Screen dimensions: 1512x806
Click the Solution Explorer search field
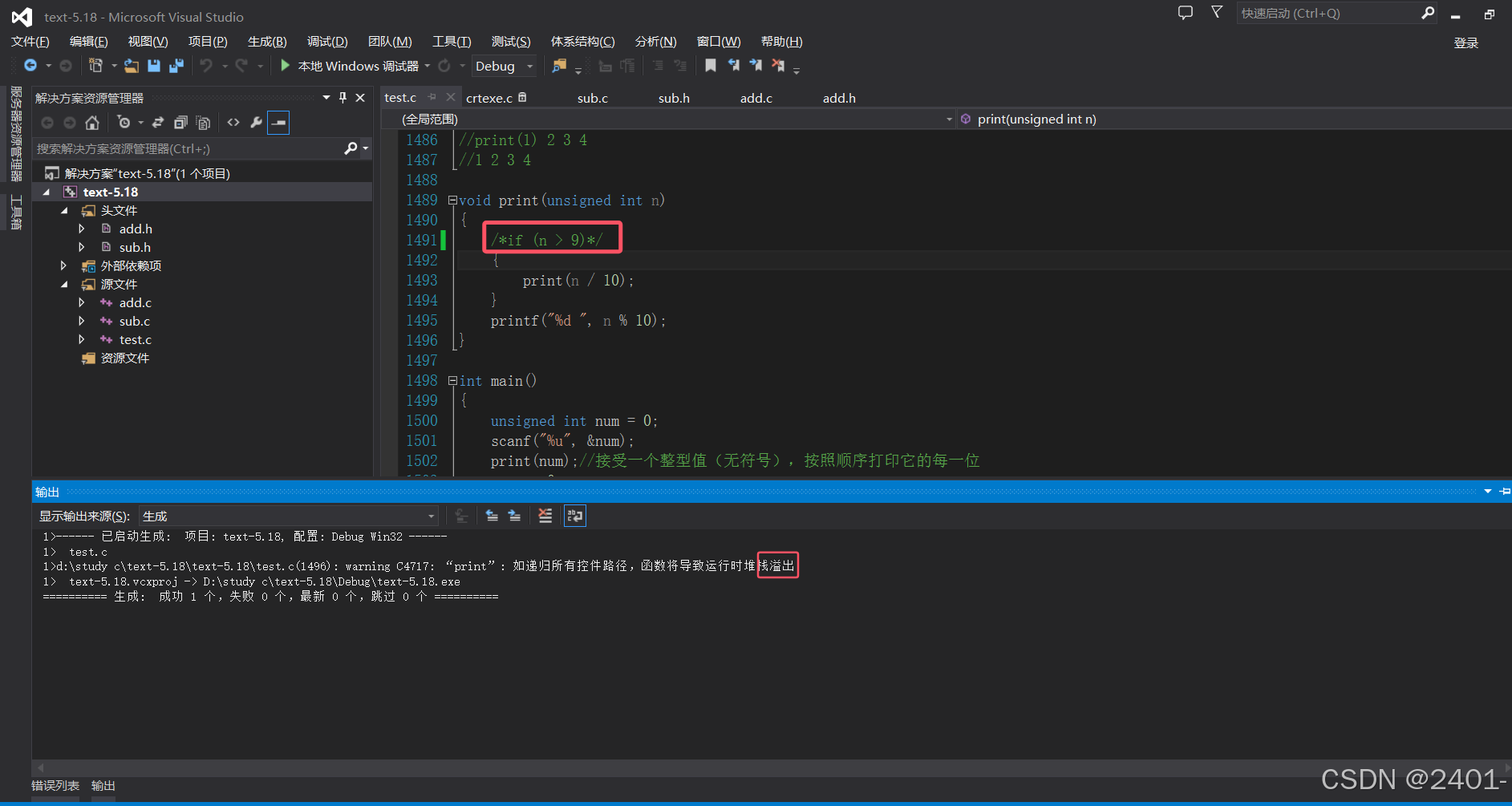(x=187, y=148)
